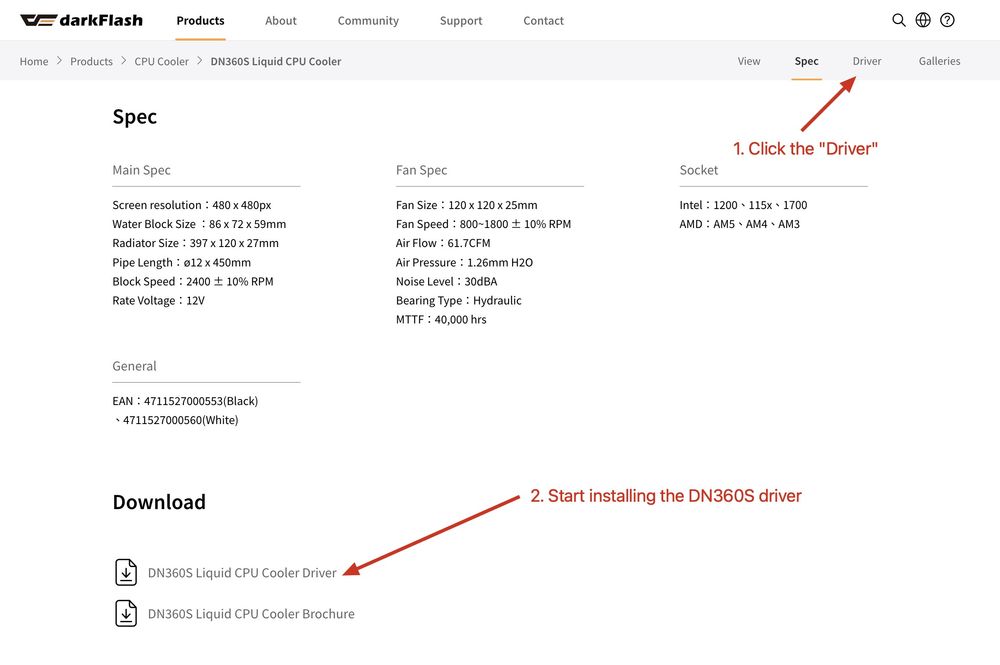Screen dimensions: 1000x665
Task: Click the Fan Spec section title
Action: [x=421, y=170]
